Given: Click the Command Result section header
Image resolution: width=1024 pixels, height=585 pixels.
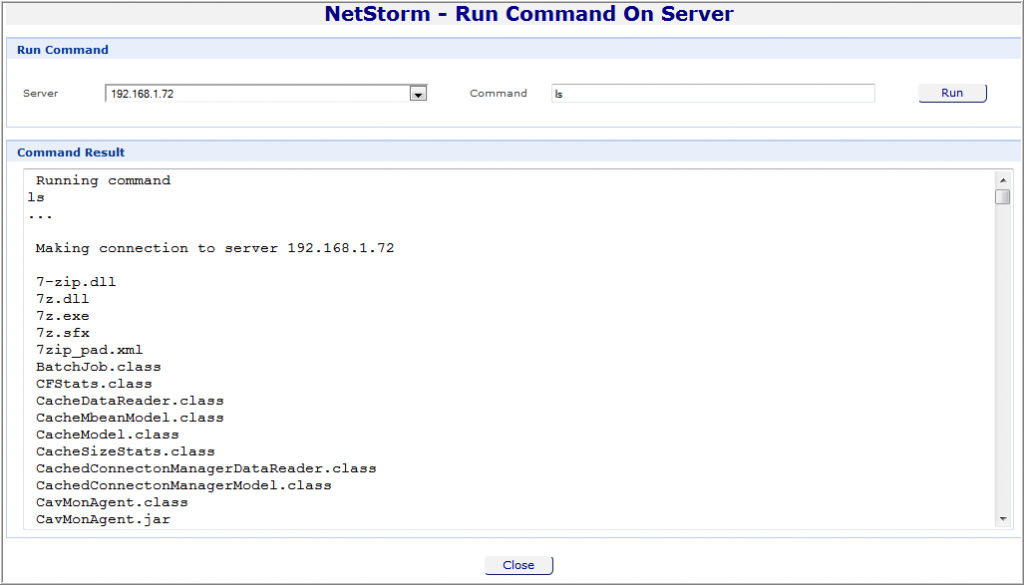Looking at the screenshot, I should [71, 152].
